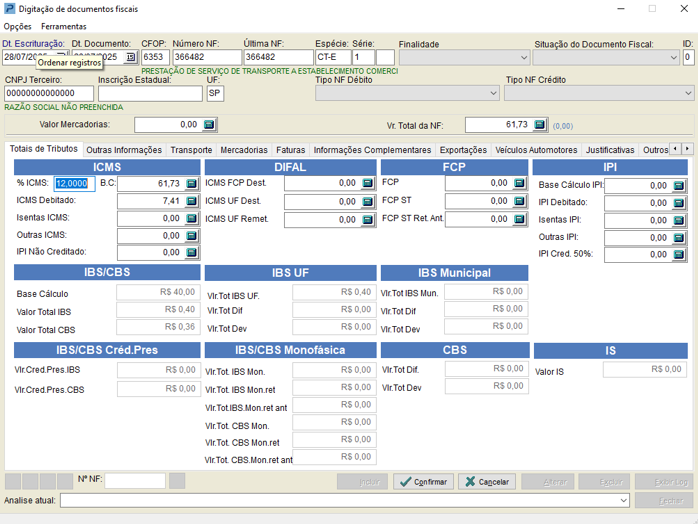698x524 pixels.
Task: Expand the Finalidade dropdown
Action: coord(522,58)
